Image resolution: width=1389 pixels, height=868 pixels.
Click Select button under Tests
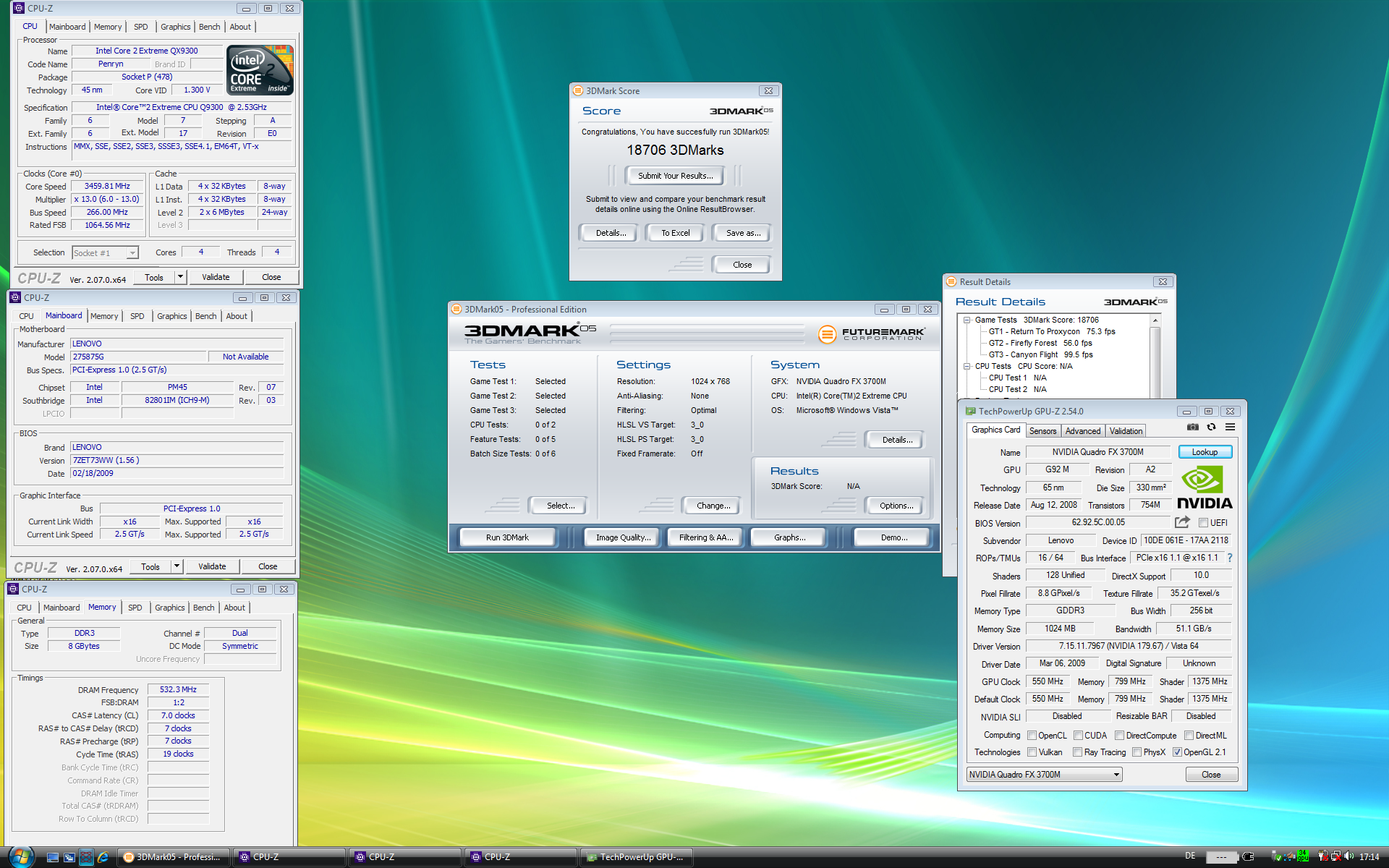(x=560, y=506)
